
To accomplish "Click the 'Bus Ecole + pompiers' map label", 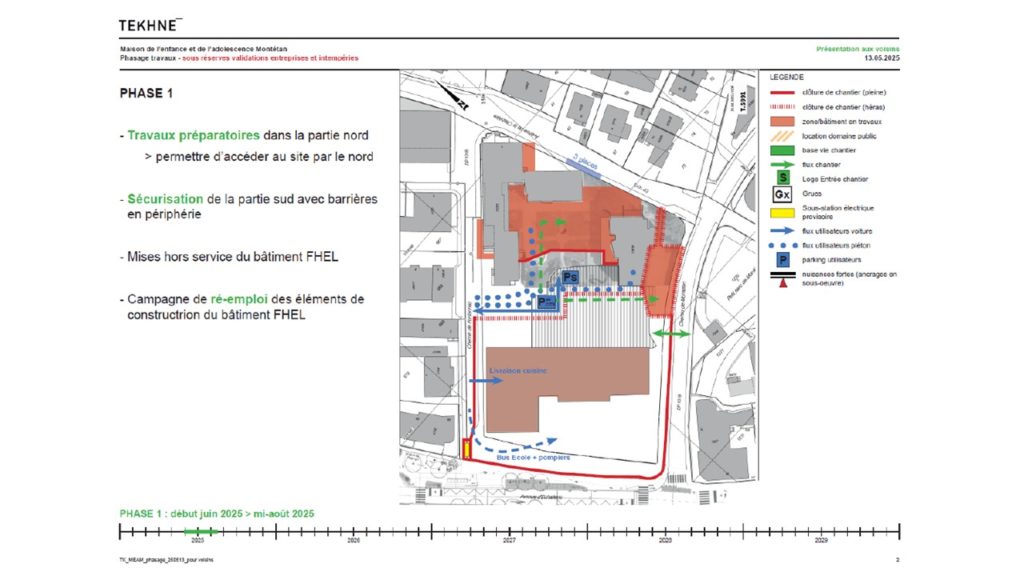I will (x=533, y=458).
